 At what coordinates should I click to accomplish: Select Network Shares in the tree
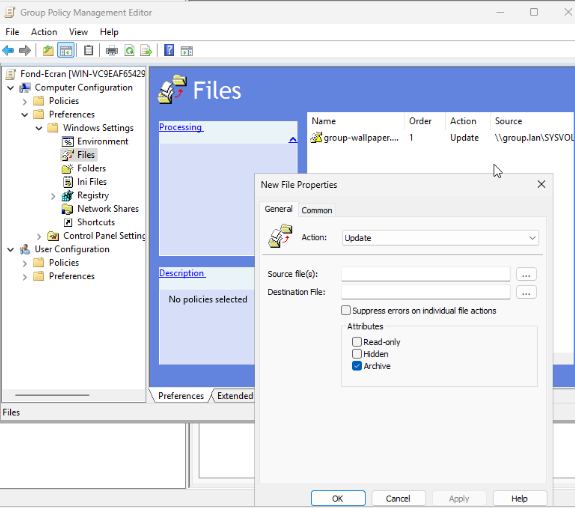tap(108, 209)
